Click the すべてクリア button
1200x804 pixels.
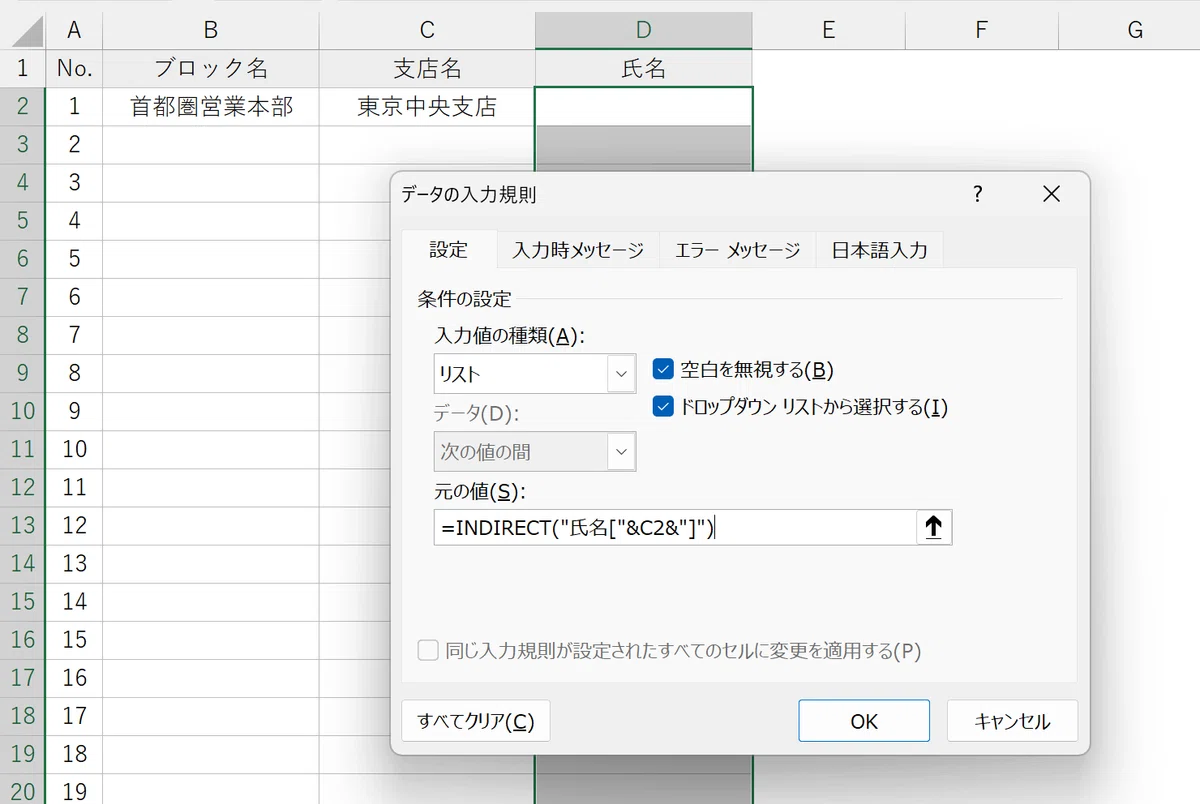(x=476, y=721)
